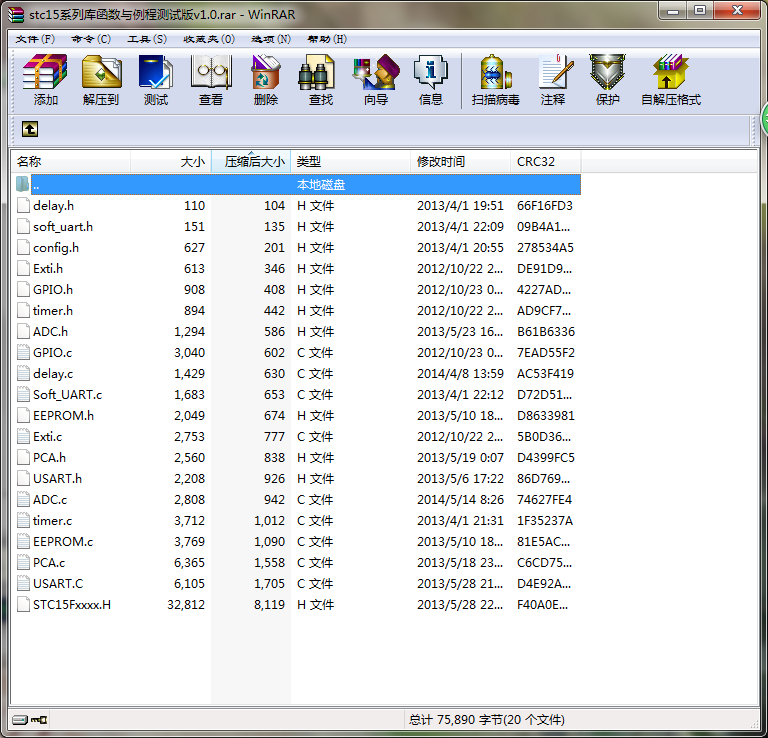The width and height of the screenshot is (768, 738).
Task: Select the soft_uart.h file row
Action: [x=297, y=226]
